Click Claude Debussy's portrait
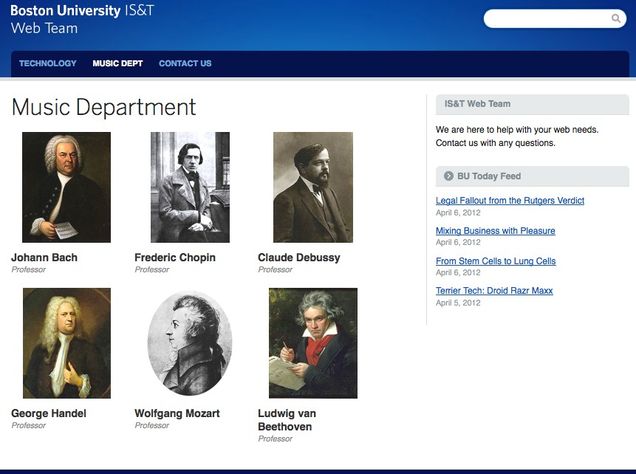Viewport: 636px width, 474px height. (x=313, y=187)
